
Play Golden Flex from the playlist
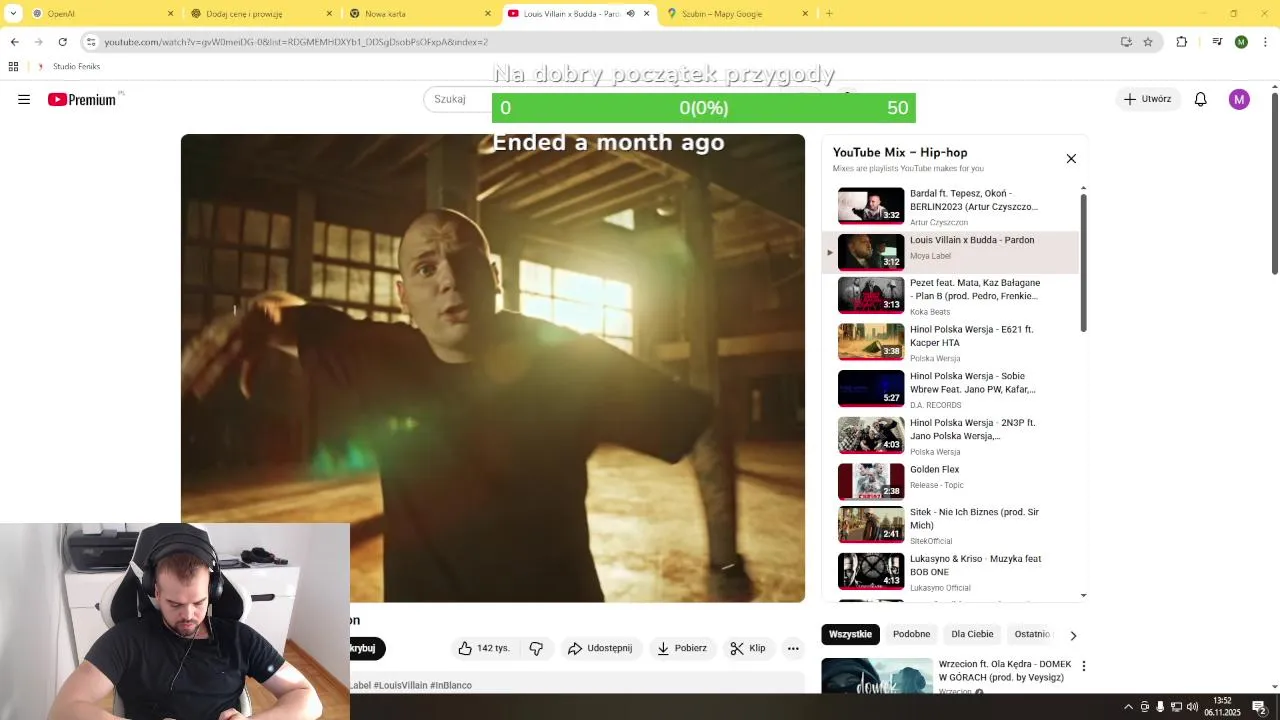click(950, 482)
